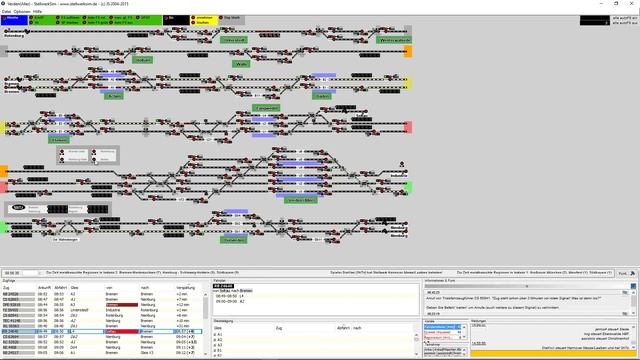Click small icon beside lower message timestamp
Image resolution: width=640 pixels, height=360 pixels.
pyautogui.click(x=625, y=313)
